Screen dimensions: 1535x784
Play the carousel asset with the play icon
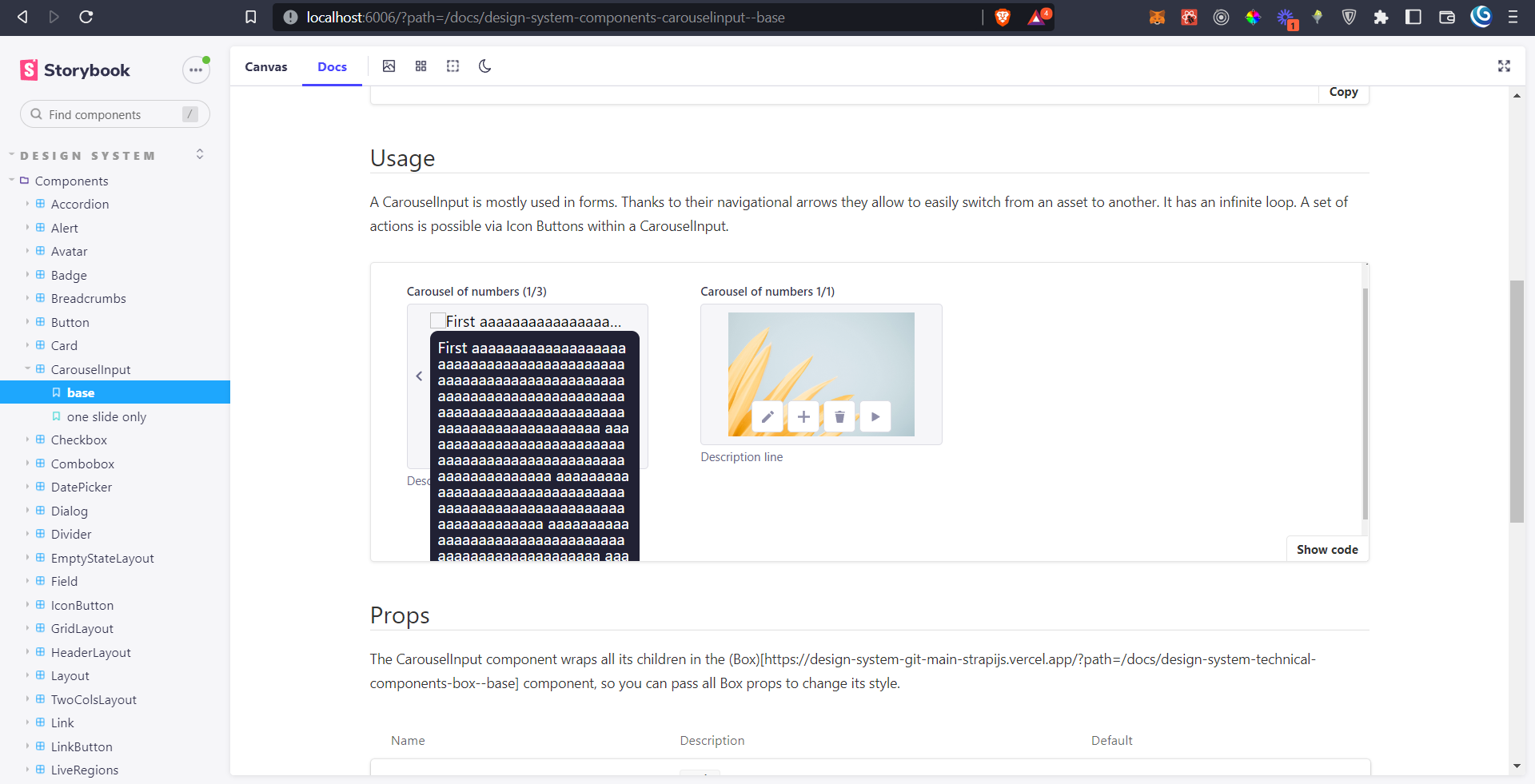tap(875, 416)
